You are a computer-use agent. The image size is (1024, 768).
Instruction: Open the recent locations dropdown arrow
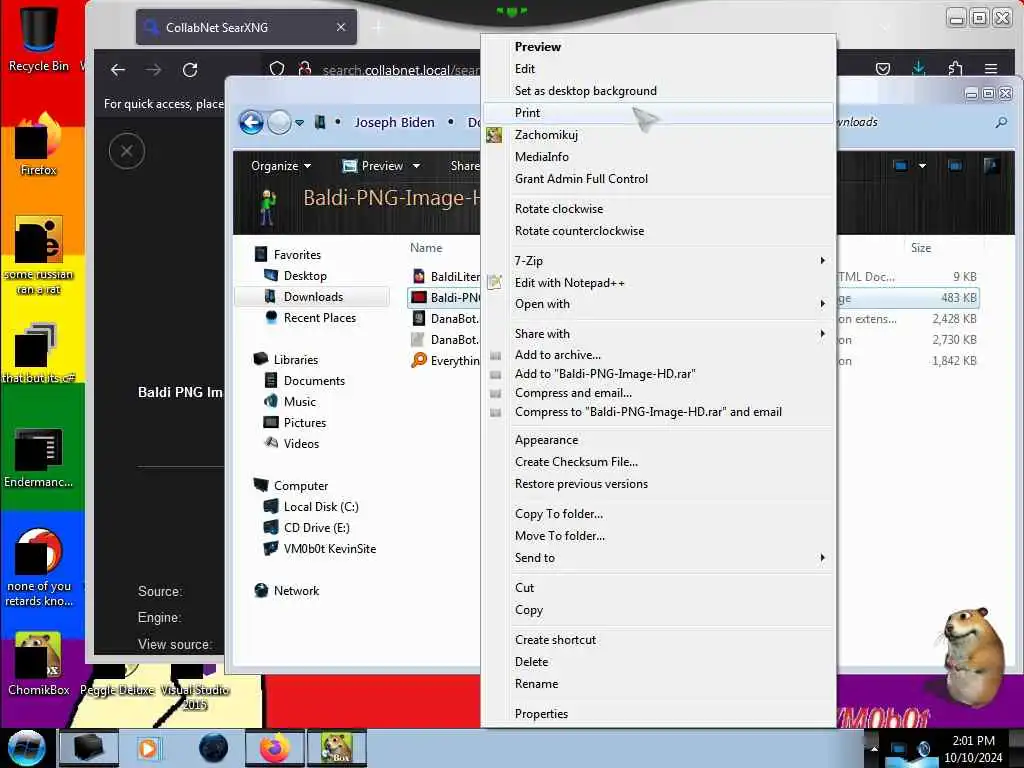(299, 122)
